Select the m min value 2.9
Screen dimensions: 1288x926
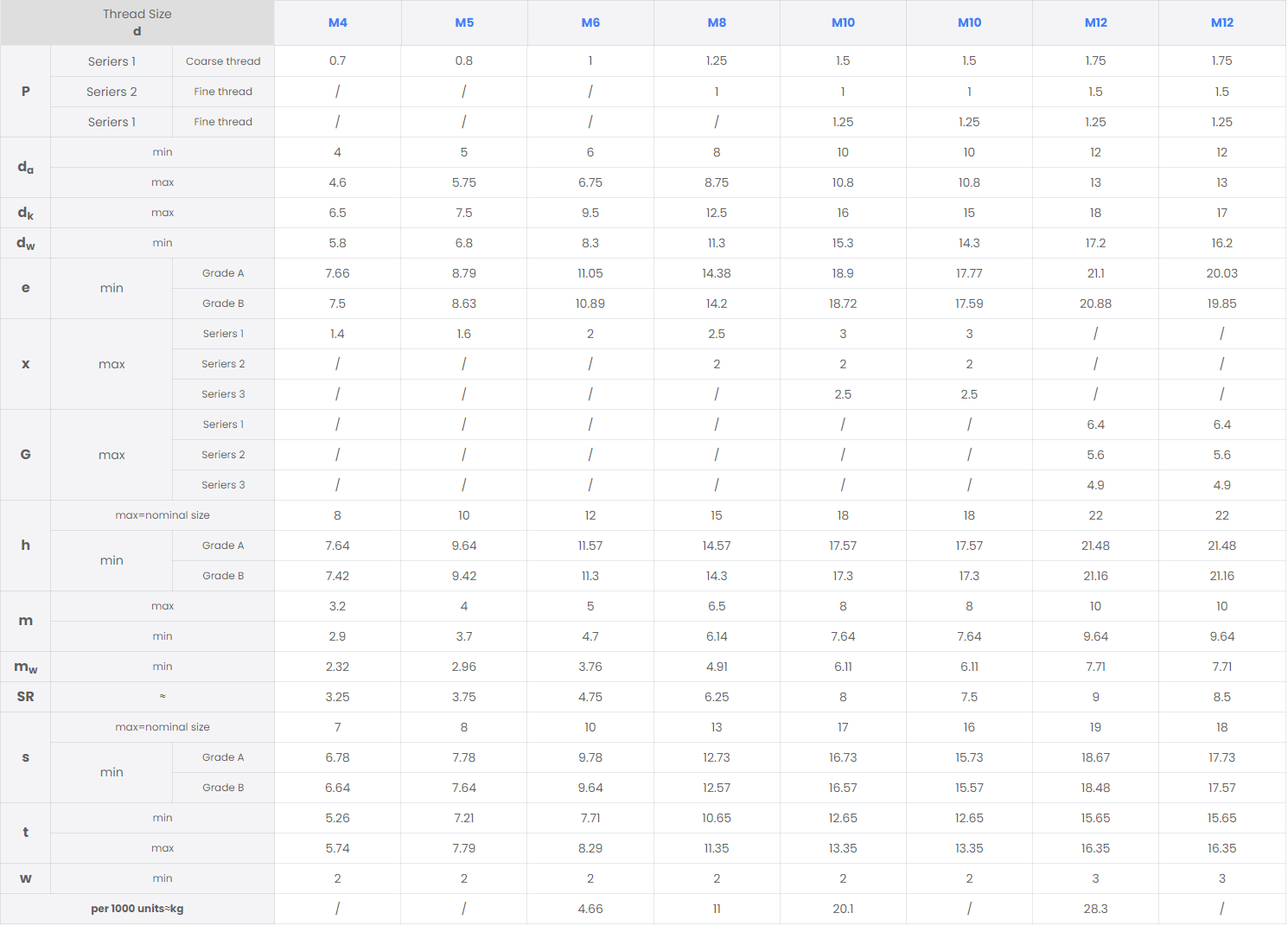(338, 636)
